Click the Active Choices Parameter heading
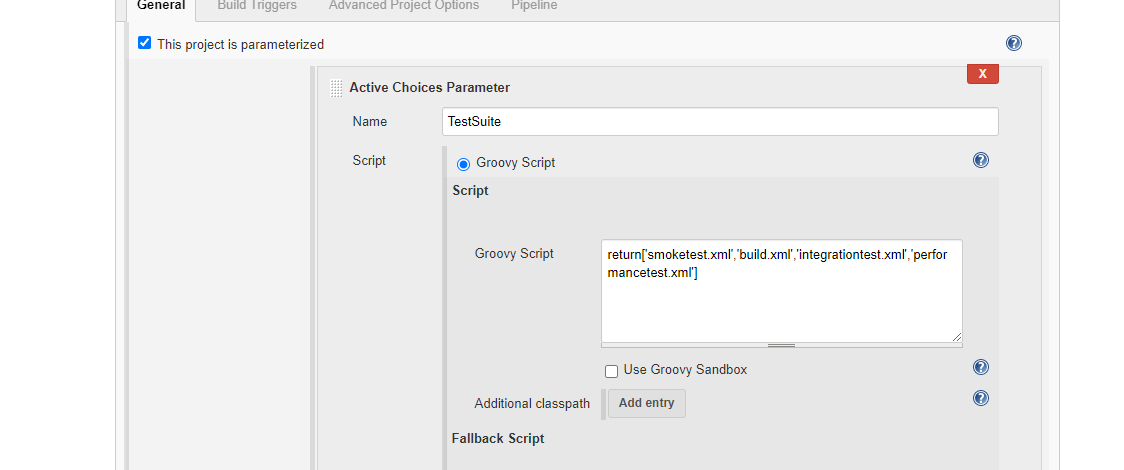Viewport: 1124px width, 470px height. pos(429,88)
